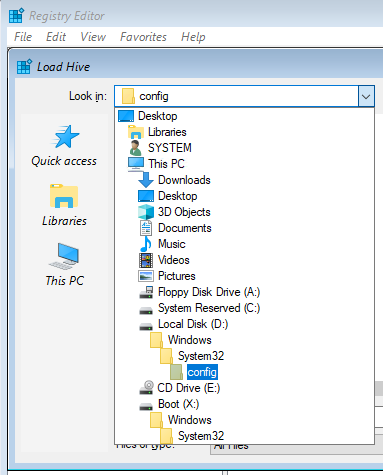Viewport: 383px width, 475px height.
Task: Select Desktop under This PC
Action: pyautogui.click(x=244, y=196)
